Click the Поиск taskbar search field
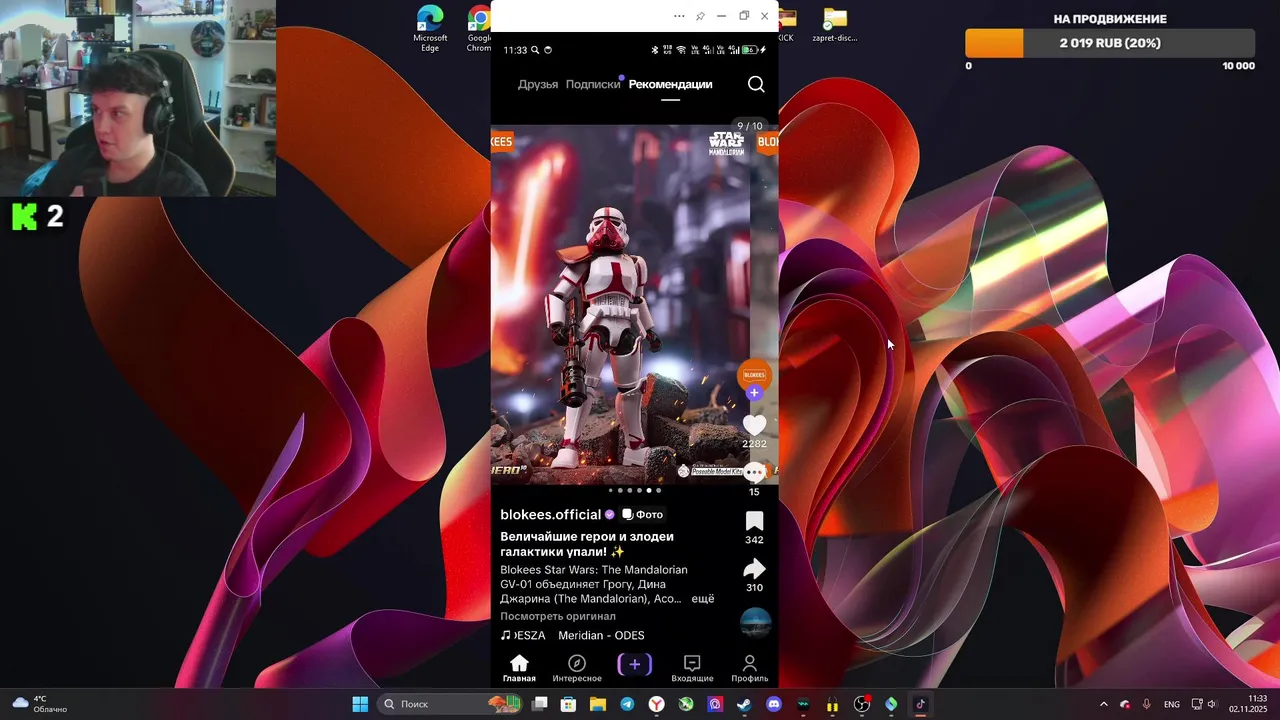 [x=450, y=704]
